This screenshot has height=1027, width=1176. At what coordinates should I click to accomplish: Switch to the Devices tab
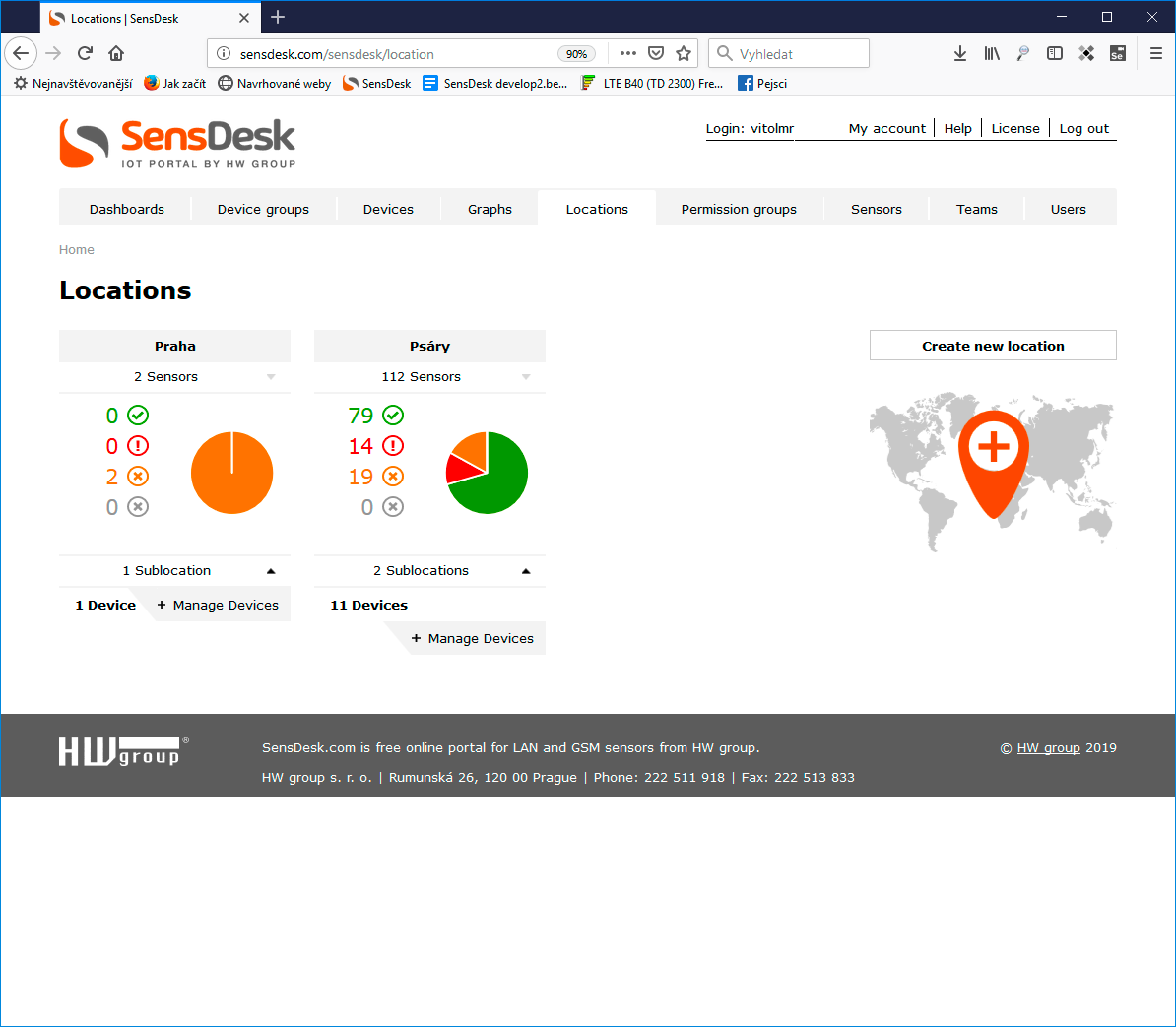point(388,209)
